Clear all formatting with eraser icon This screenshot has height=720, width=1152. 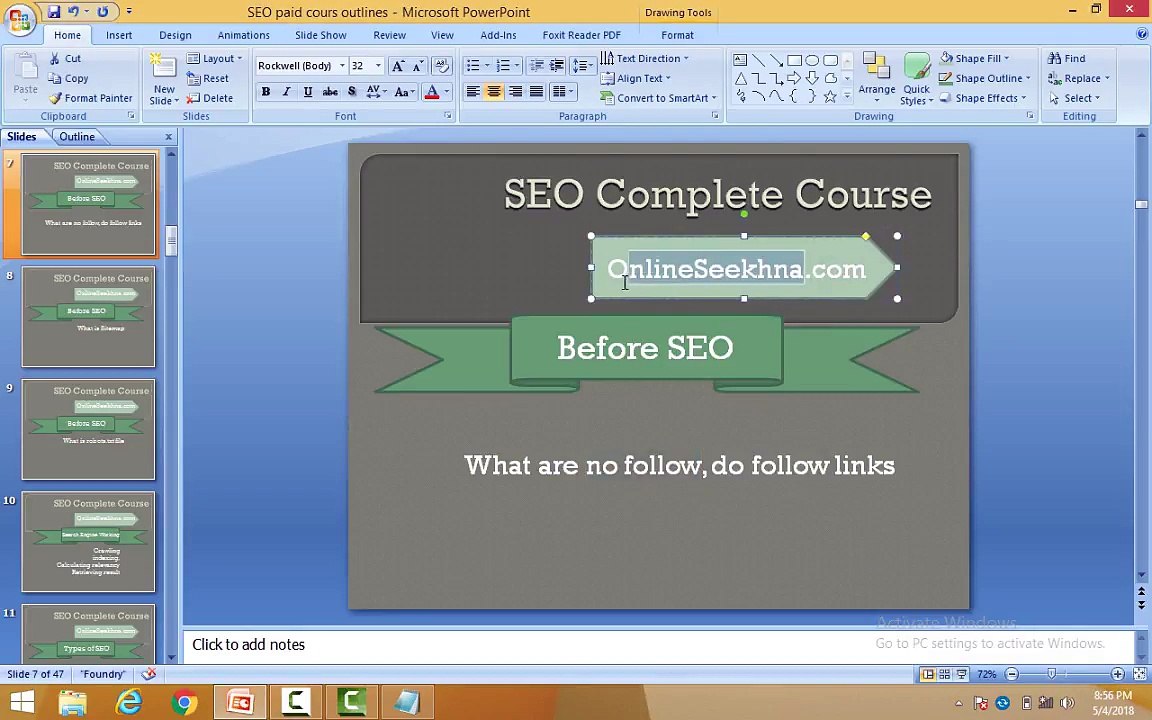(442, 66)
